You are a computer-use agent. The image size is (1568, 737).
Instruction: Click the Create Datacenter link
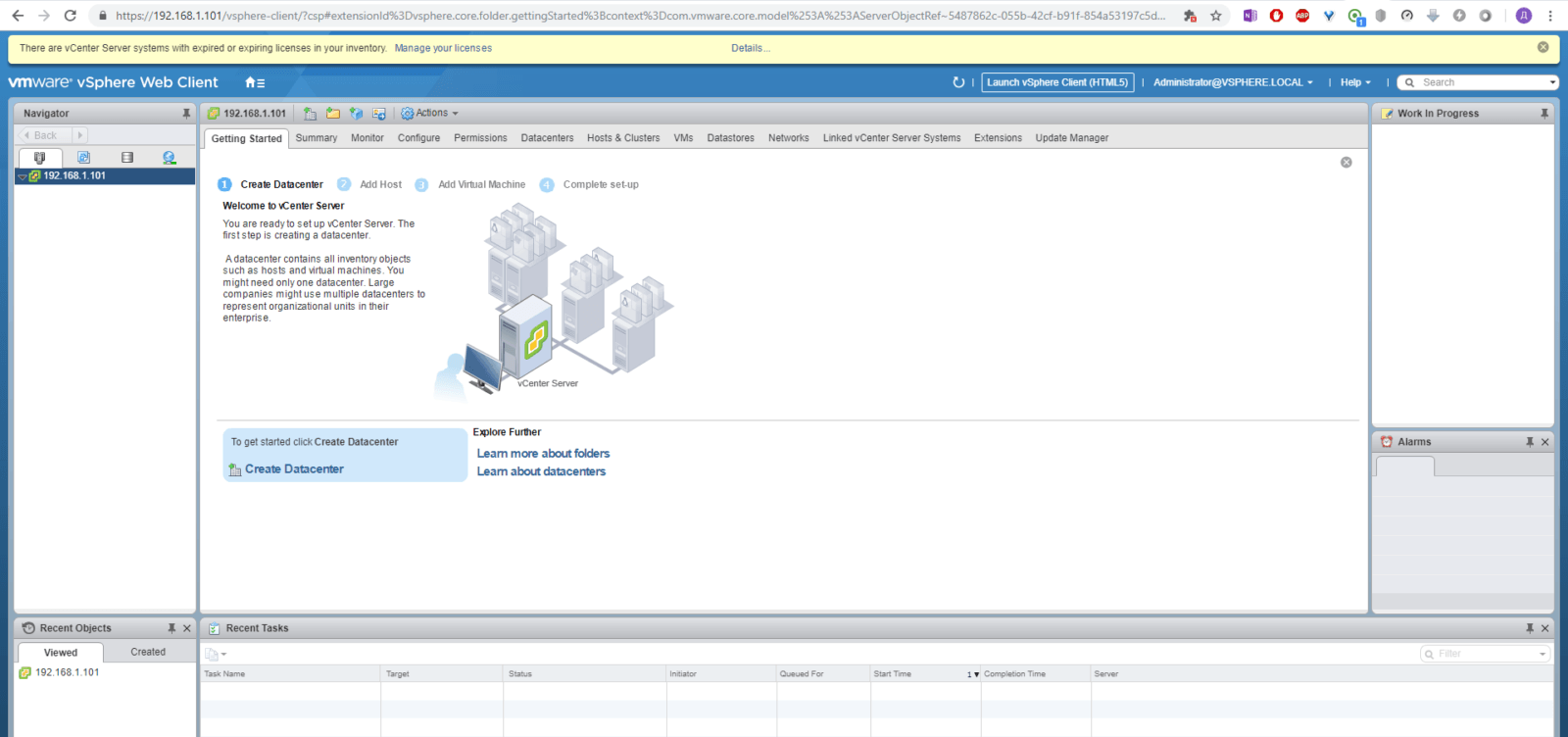pos(294,469)
